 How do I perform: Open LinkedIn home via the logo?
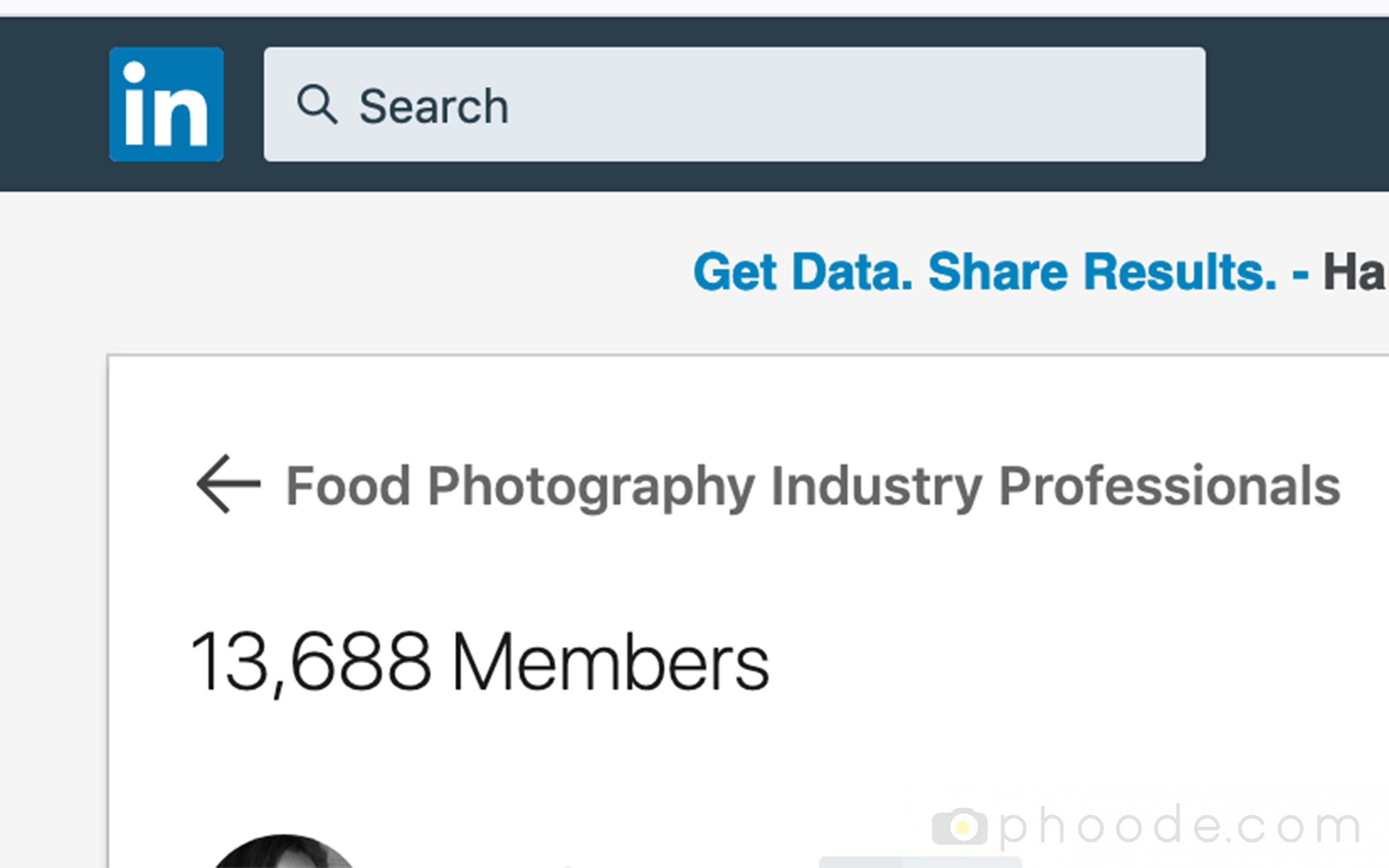167,104
